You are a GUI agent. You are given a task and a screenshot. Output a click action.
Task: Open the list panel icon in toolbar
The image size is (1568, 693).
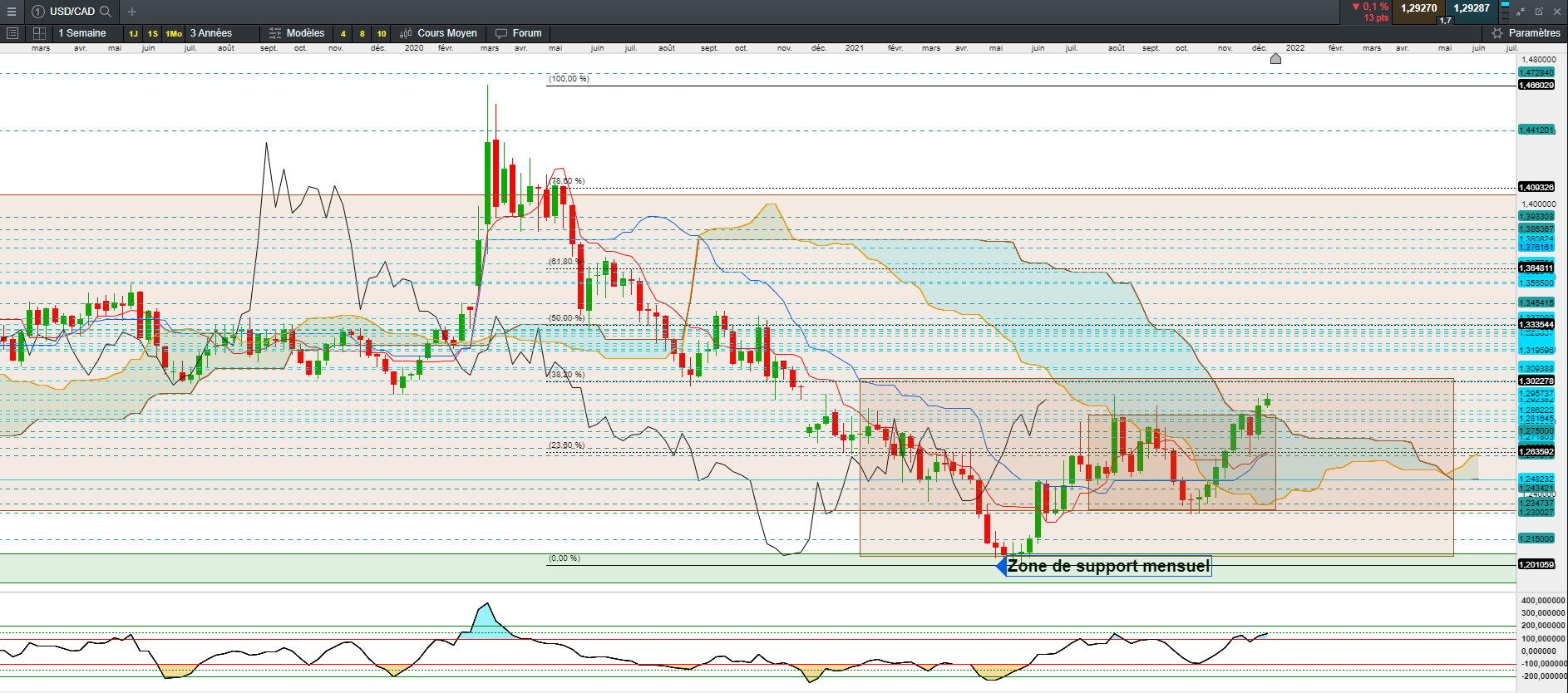pos(12,33)
